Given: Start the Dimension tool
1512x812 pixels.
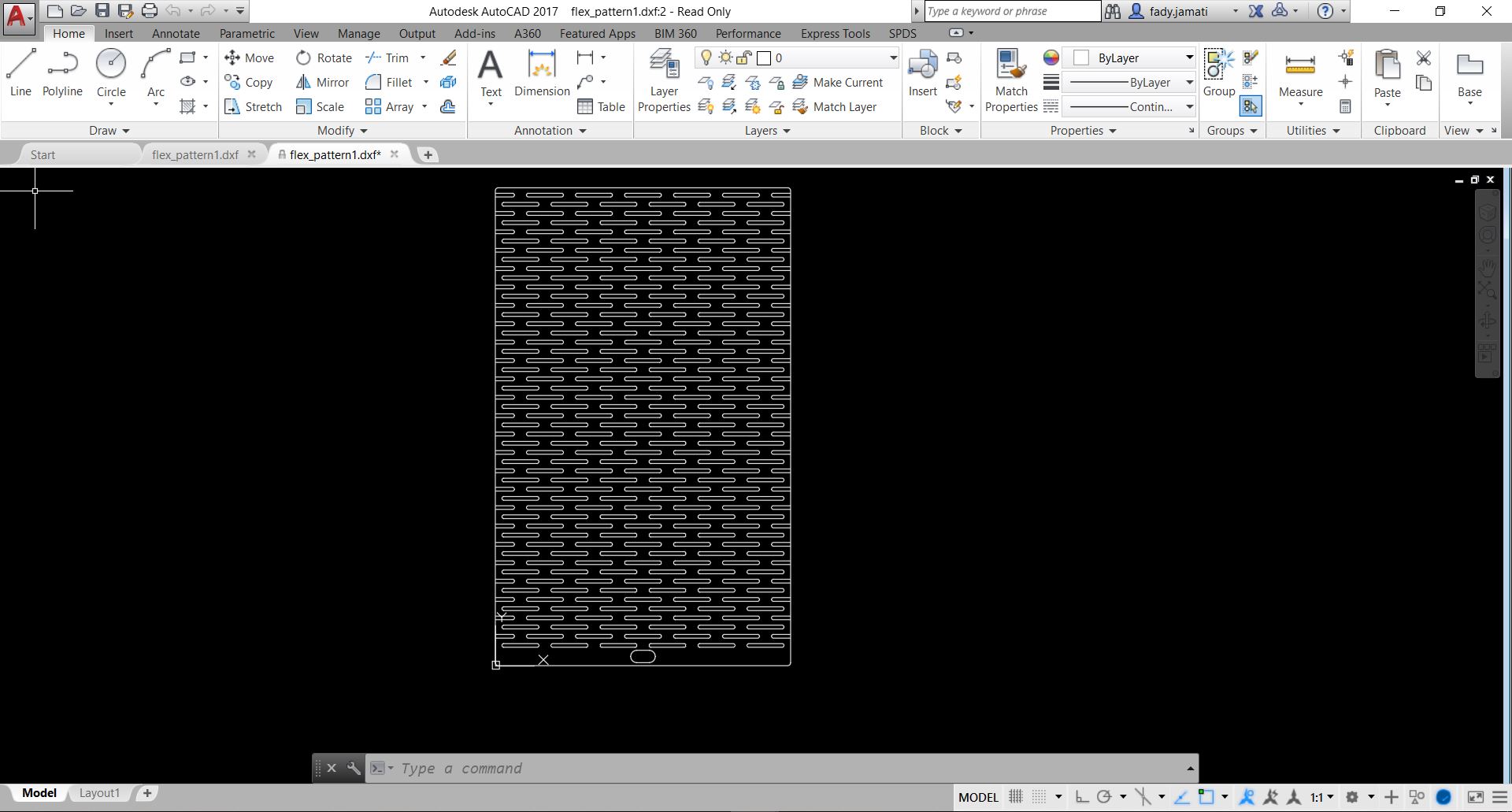Looking at the screenshot, I should (x=542, y=73).
